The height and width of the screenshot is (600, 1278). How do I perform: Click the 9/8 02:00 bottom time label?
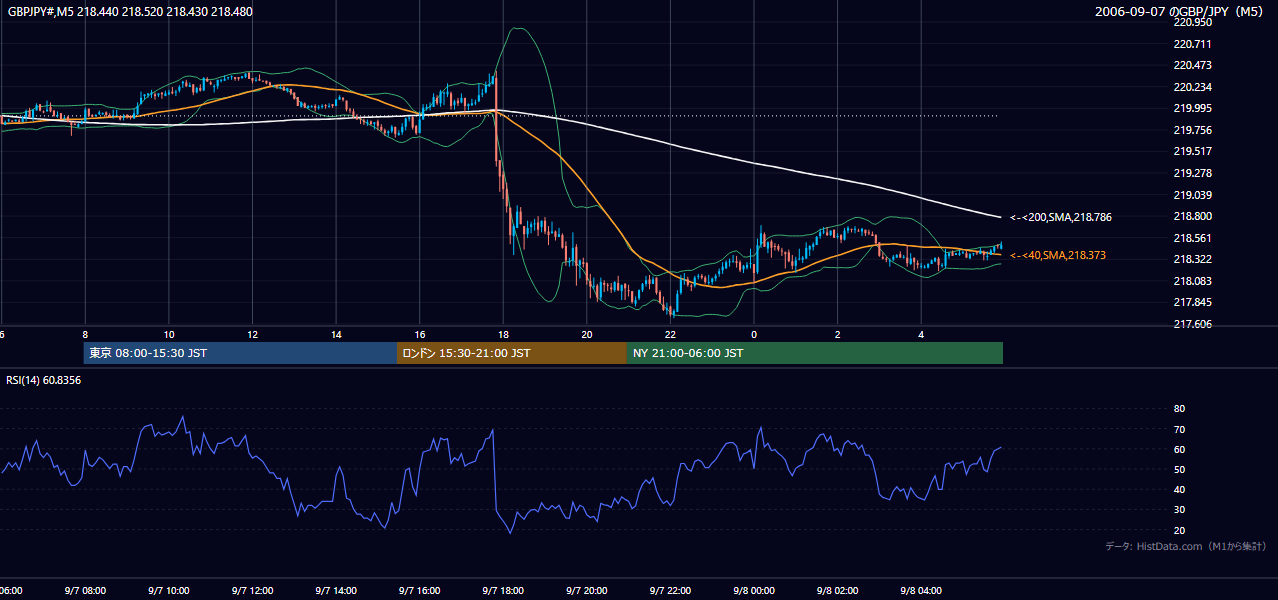838,591
